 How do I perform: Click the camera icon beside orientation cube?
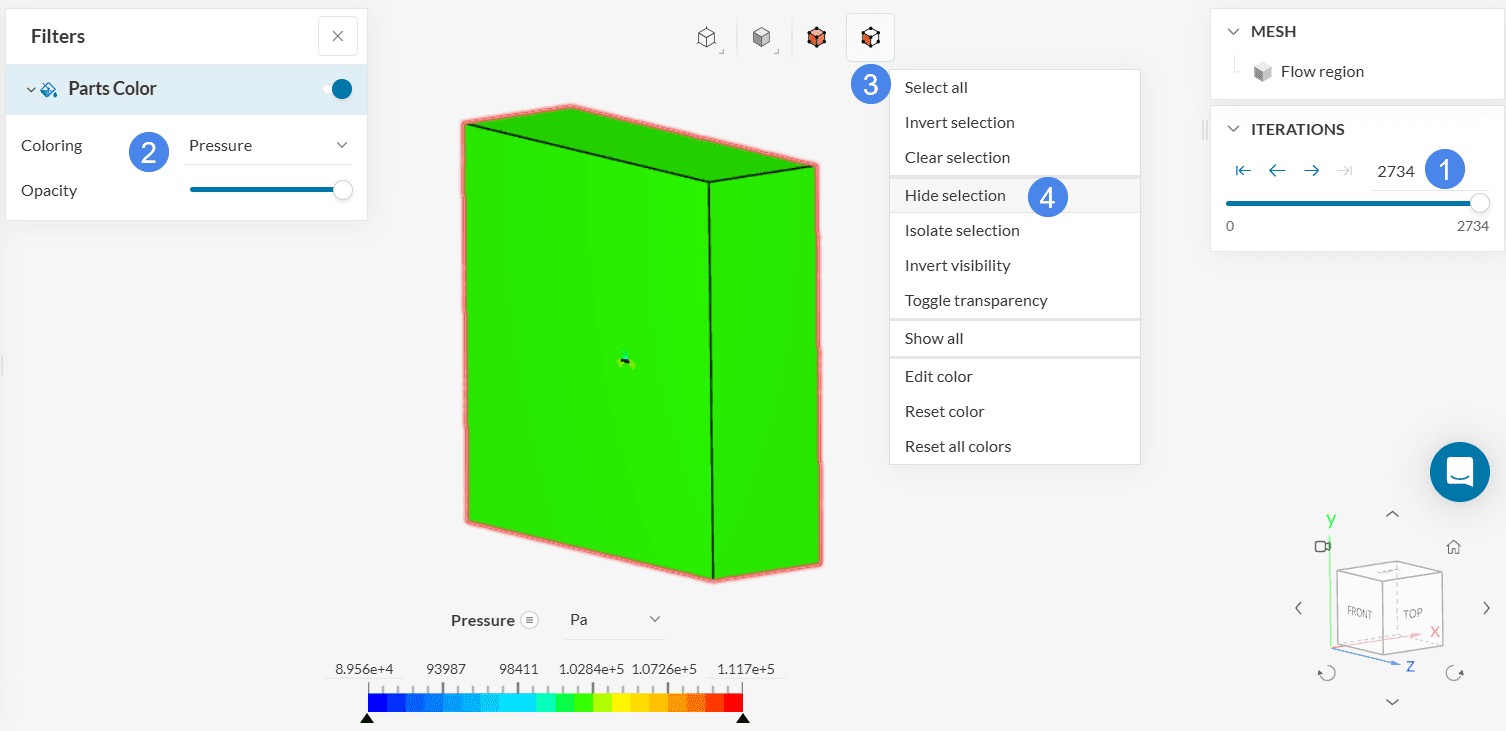click(x=1323, y=546)
